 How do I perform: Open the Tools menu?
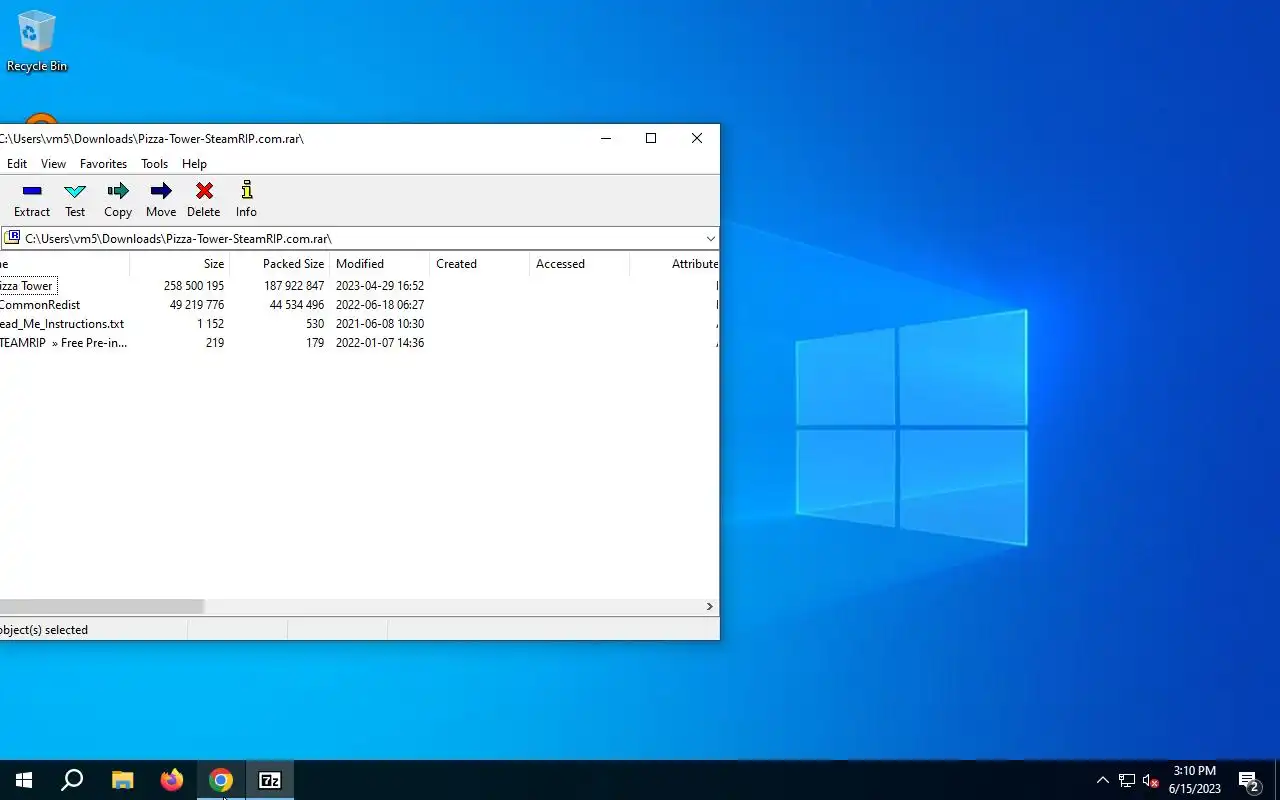click(154, 164)
